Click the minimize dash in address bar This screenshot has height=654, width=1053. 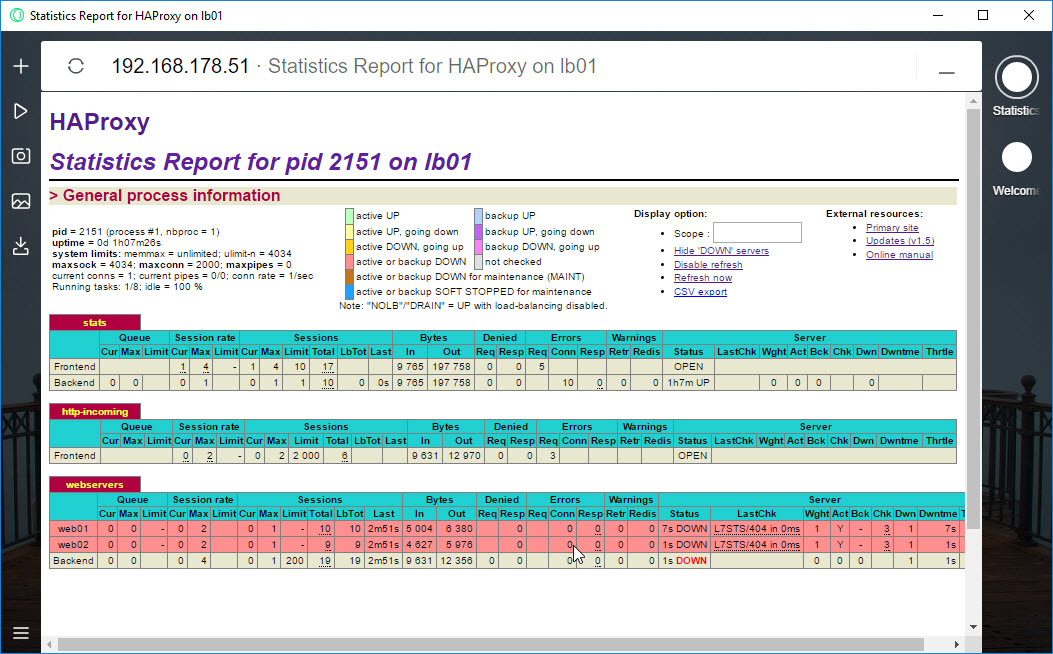tap(946, 73)
